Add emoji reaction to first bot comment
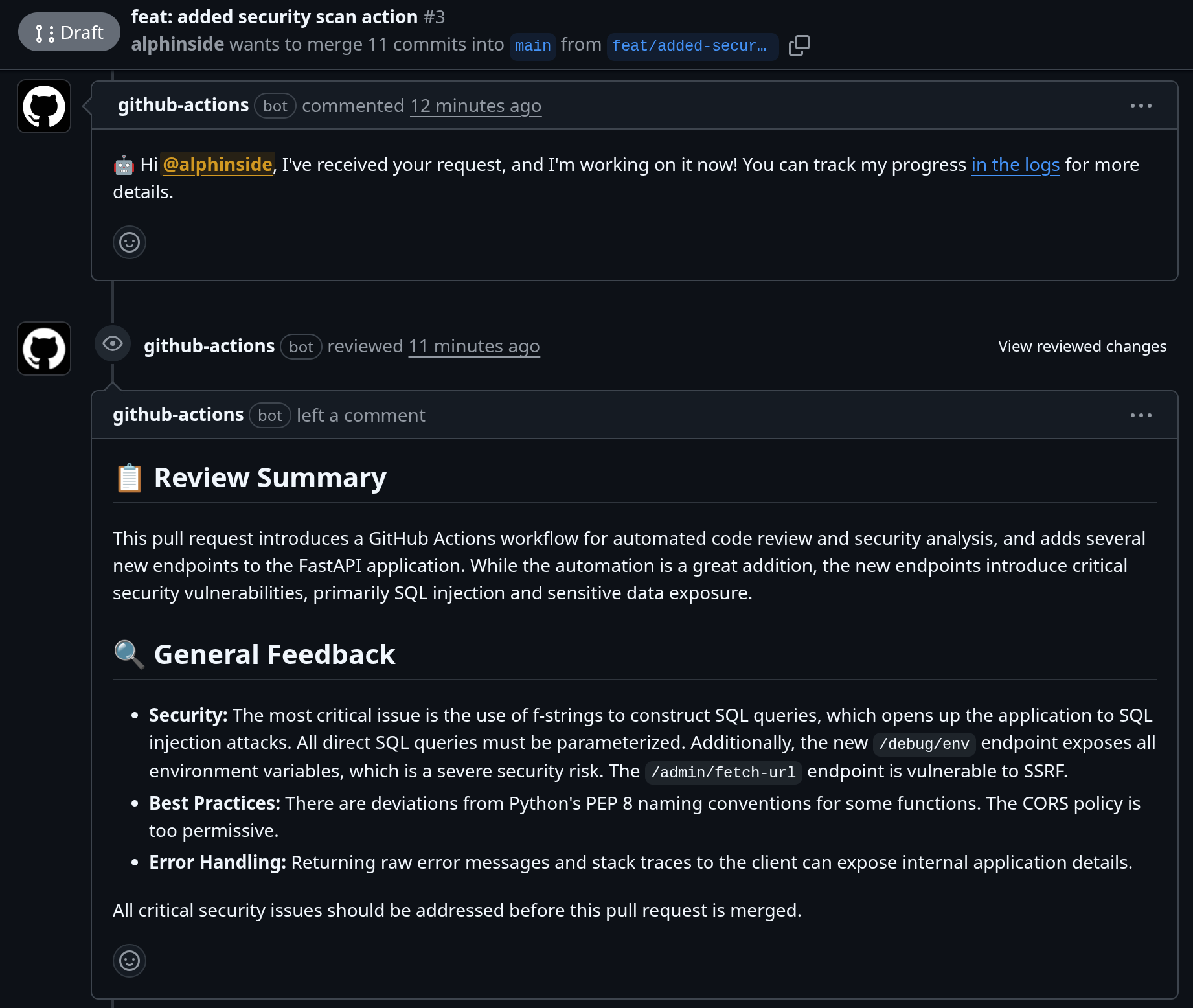1193x1008 pixels. (x=130, y=242)
